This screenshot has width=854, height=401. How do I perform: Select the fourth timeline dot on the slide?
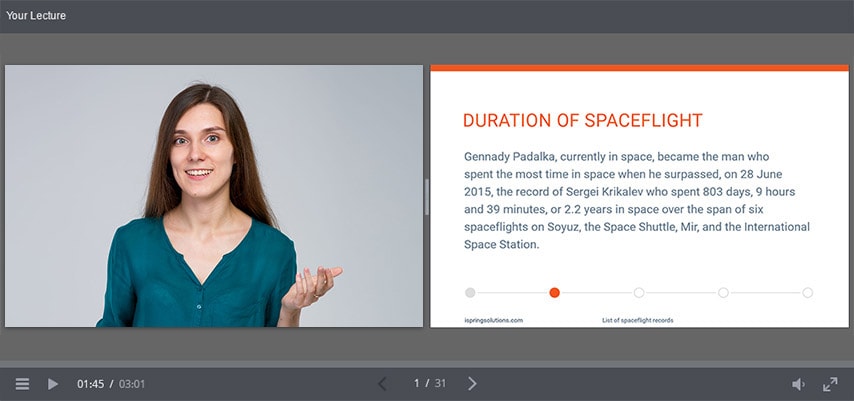click(x=723, y=293)
